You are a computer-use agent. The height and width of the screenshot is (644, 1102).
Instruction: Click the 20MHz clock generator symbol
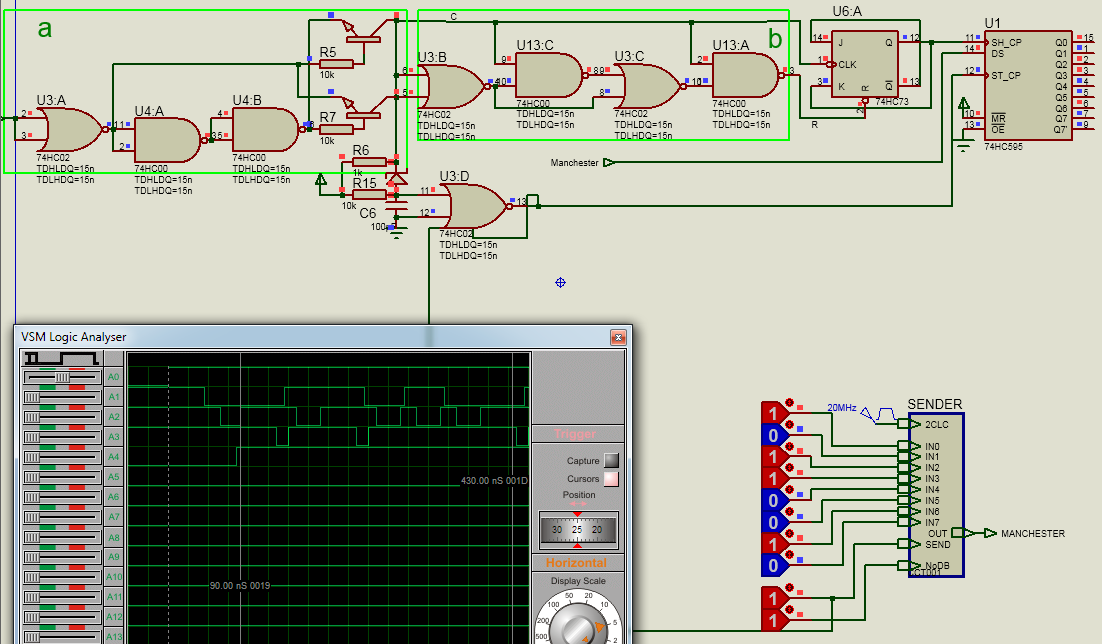pos(885,413)
